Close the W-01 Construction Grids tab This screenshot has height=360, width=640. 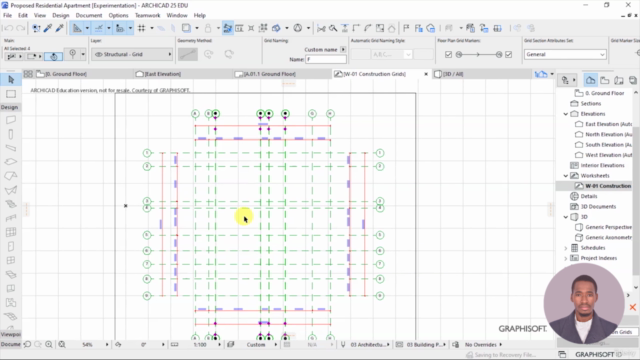426,74
